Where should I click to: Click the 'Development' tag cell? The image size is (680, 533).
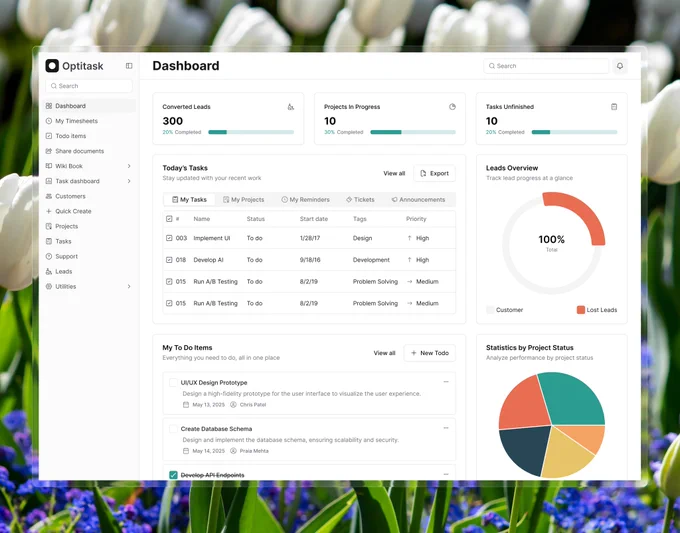pos(371,260)
